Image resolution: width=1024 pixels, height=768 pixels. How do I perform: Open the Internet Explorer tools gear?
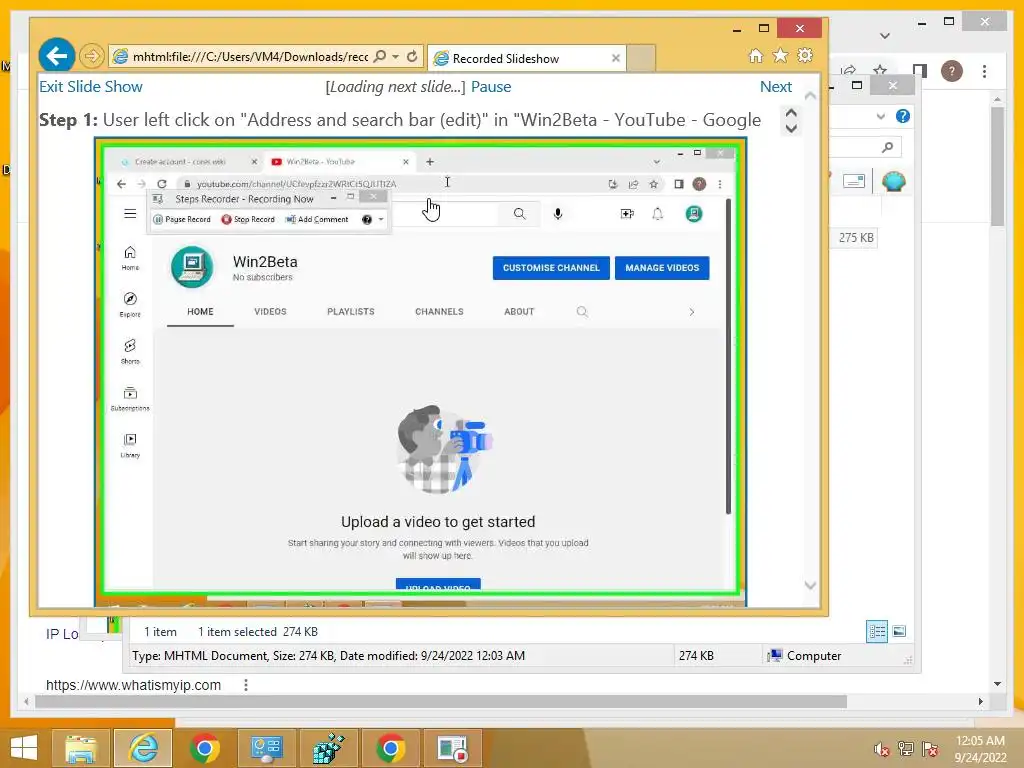coord(805,56)
